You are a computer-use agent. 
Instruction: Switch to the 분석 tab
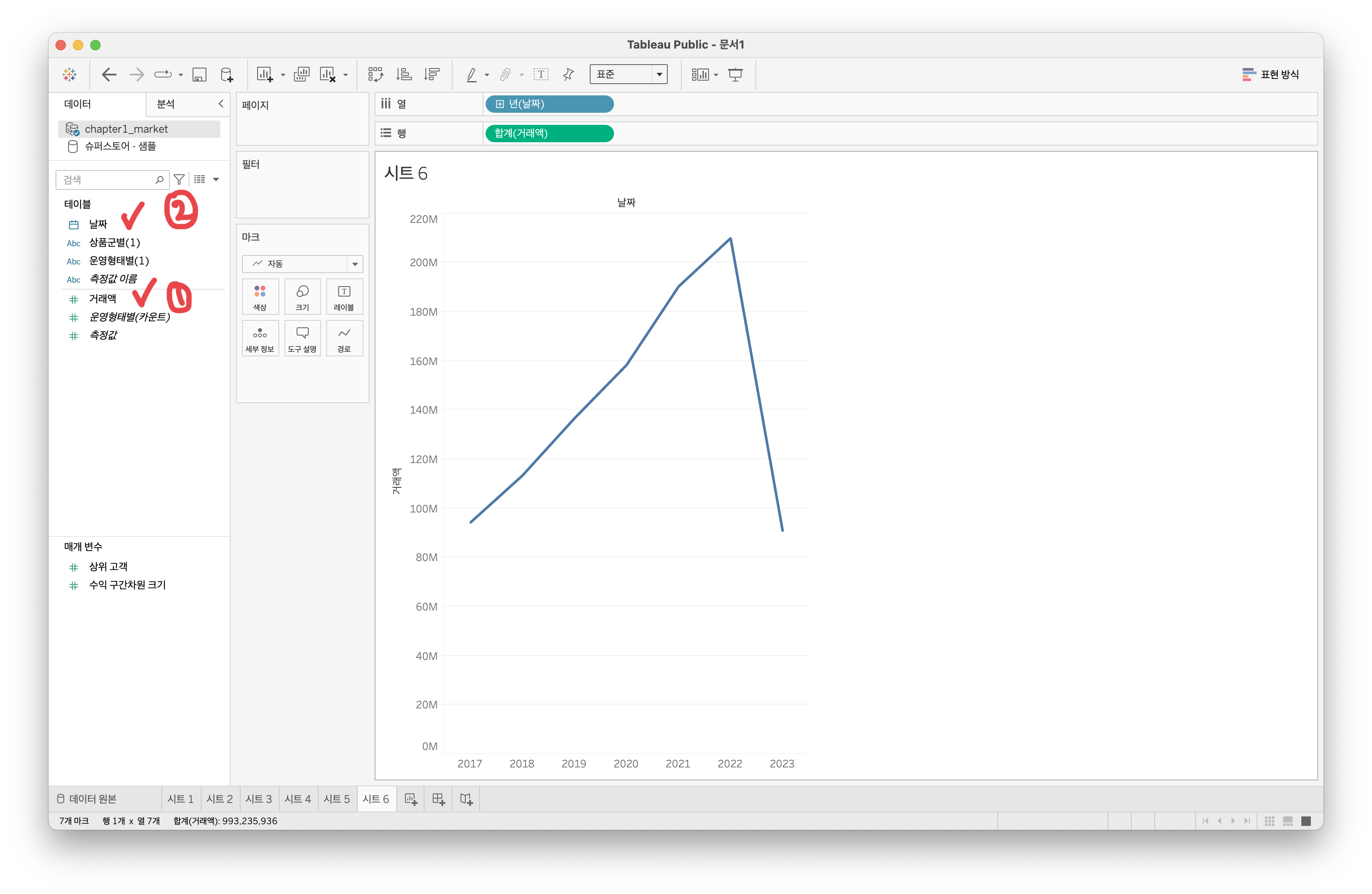pos(166,104)
